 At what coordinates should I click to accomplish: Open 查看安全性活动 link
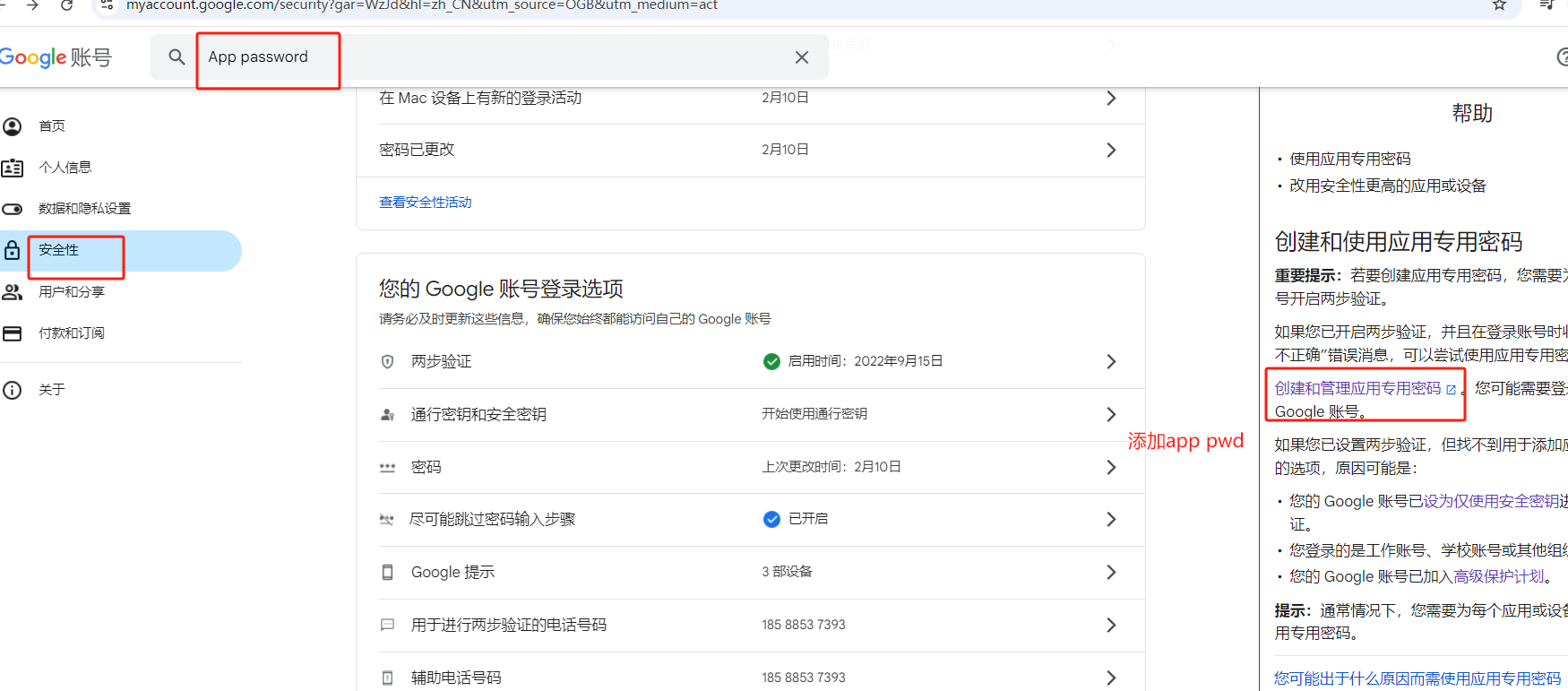pos(426,203)
